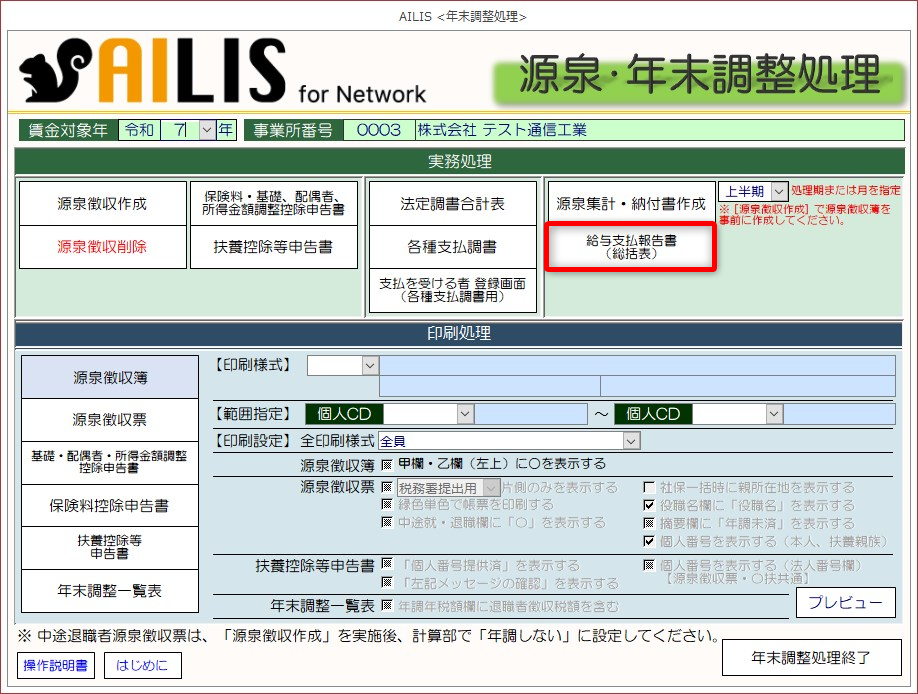The width and height of the screenshot is (918, 694).
Task: Select the 保険料控除申告書 print tab
Action: pyautogui.click(x=110, y=506)
